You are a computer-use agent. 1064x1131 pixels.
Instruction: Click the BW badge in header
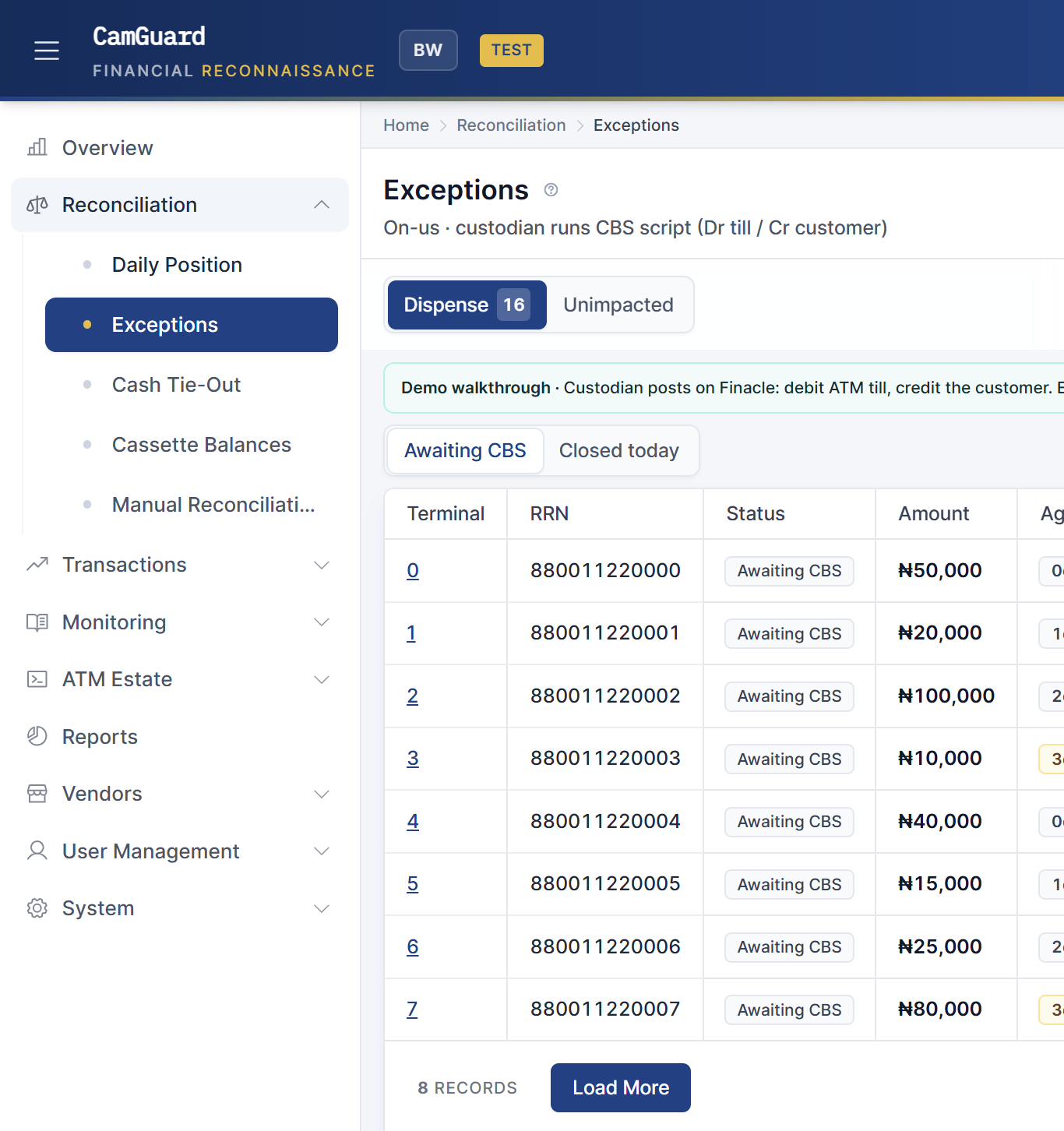428,51
